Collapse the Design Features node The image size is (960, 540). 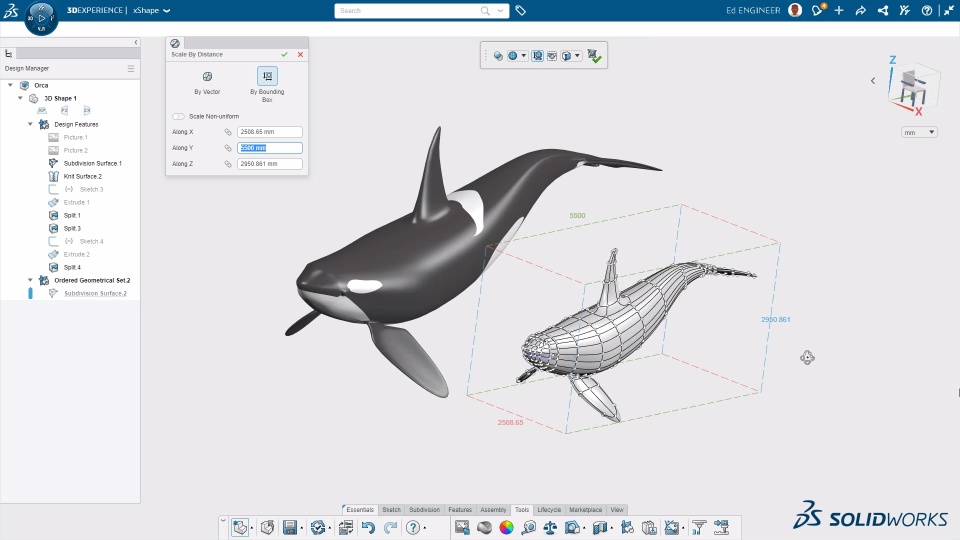click(30, 124)
